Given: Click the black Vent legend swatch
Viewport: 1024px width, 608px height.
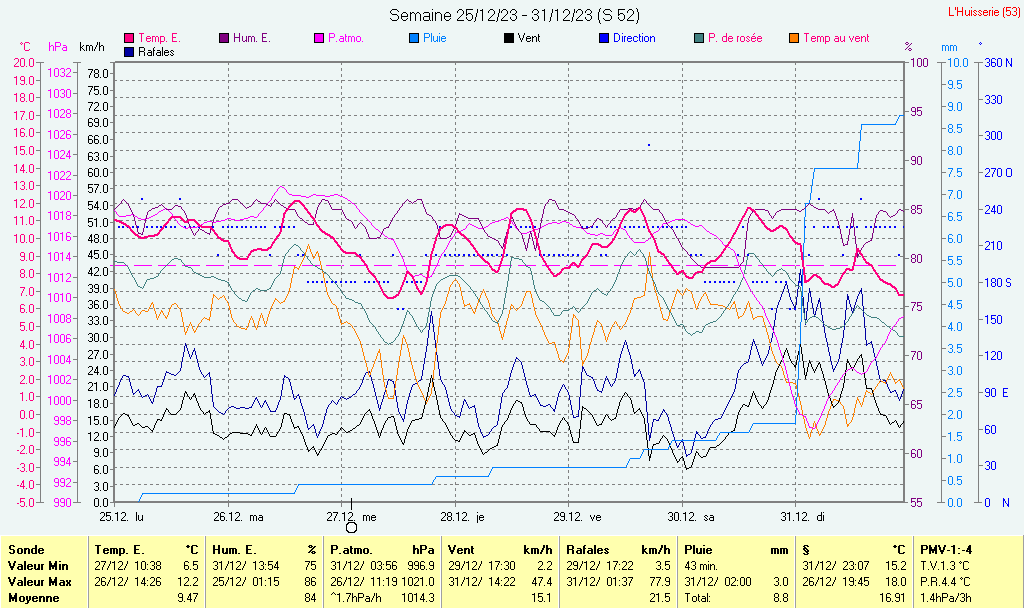Looking at the screenshot, I should [x=509, y=39].
